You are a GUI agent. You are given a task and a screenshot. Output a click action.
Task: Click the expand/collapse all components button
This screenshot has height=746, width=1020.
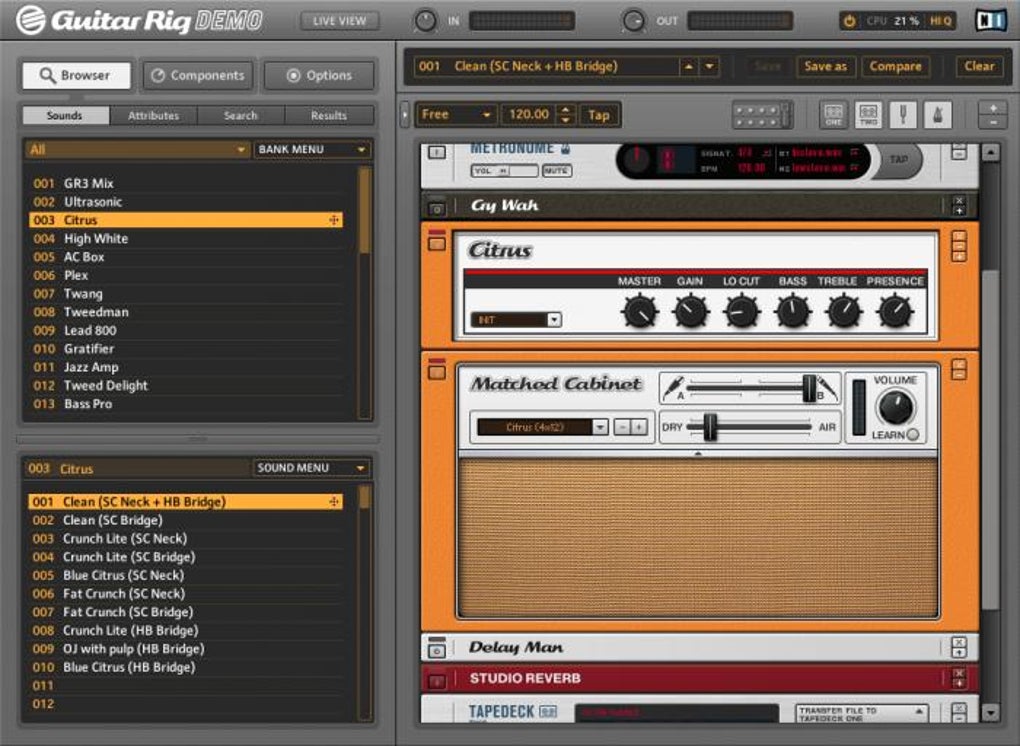point(993,115)
